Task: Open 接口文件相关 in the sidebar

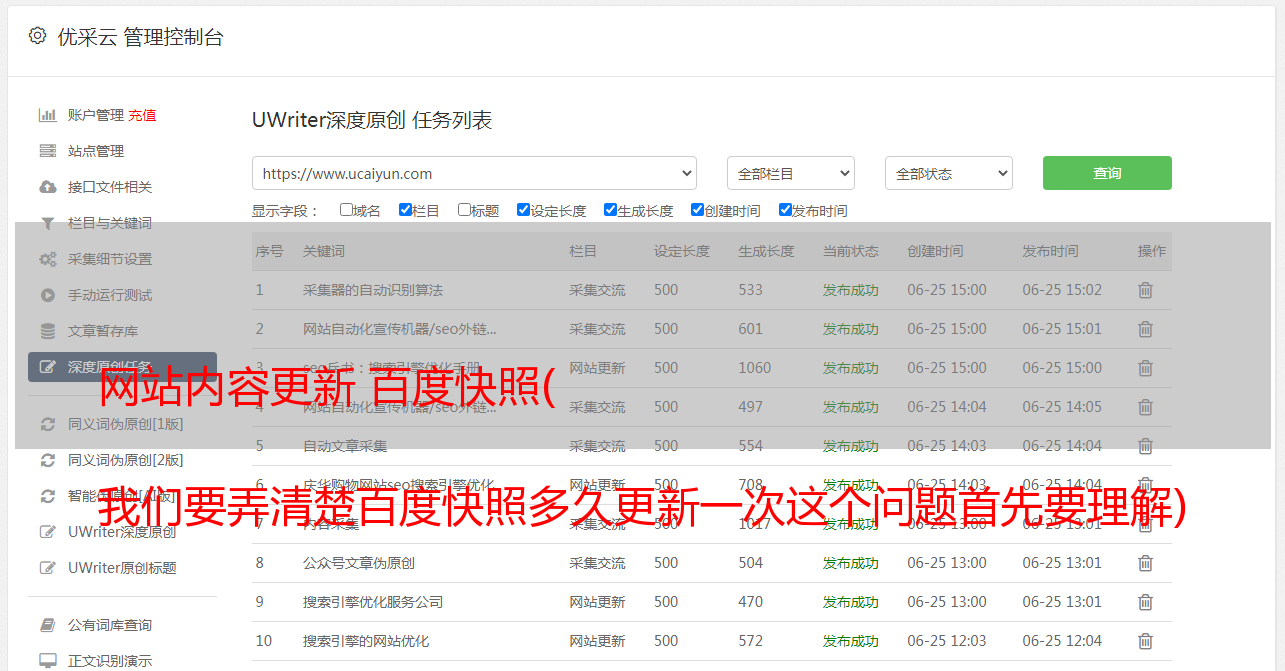Action: coord(110,187)
